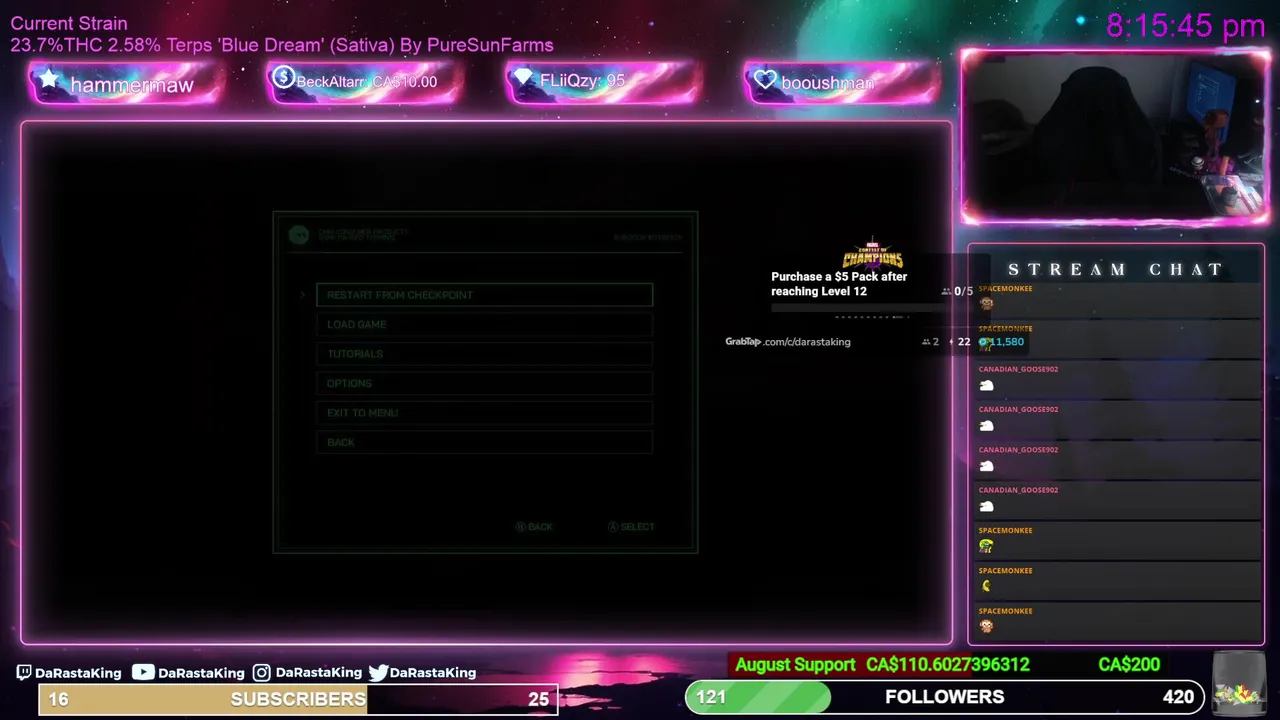1280x720 pixels.
Task: Choose Exit To Menu
Action: click(485, 413)
